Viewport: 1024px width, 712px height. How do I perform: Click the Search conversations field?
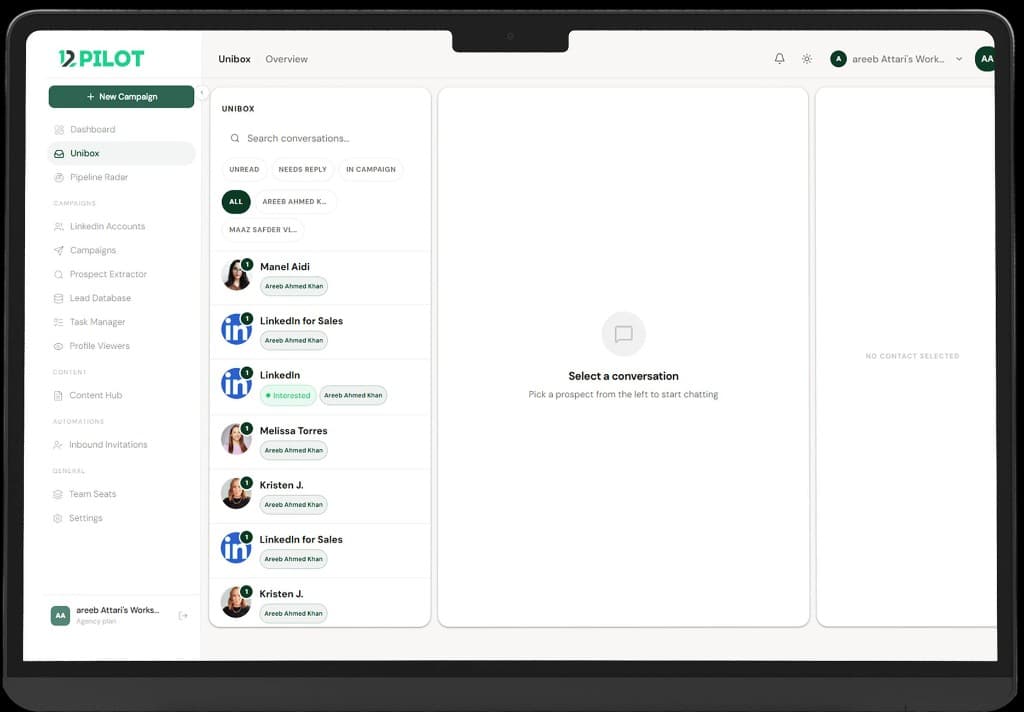(319, 138)
